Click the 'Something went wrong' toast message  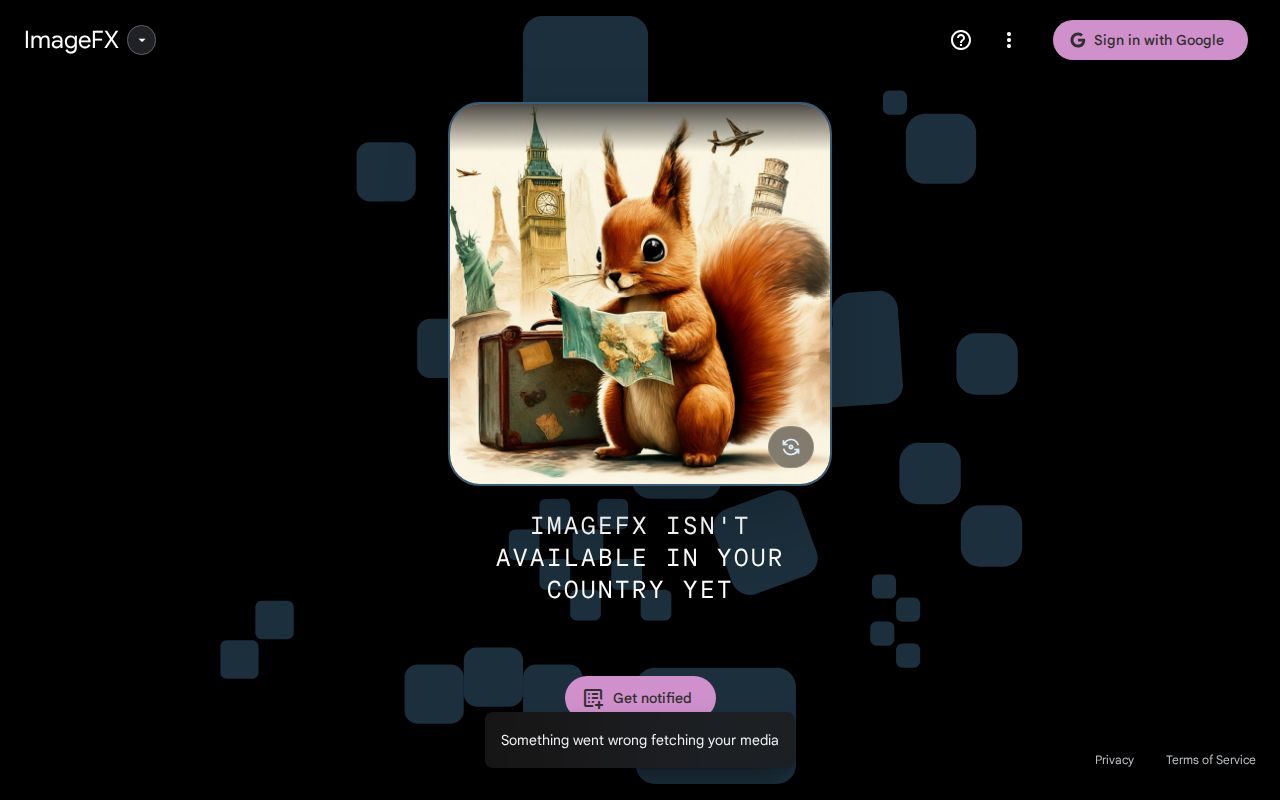[x=640, y=740]
